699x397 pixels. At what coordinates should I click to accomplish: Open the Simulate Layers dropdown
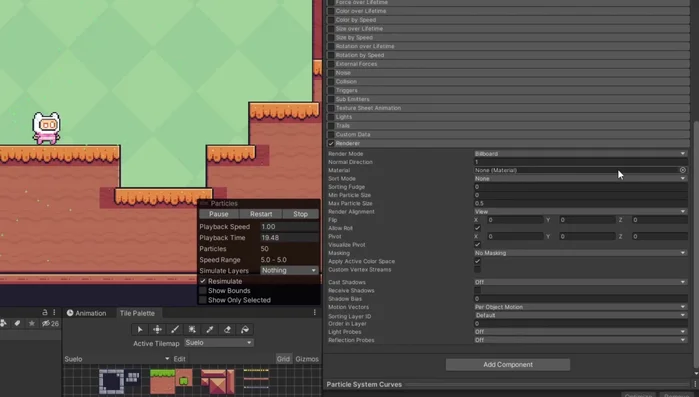tap(289, 270)
